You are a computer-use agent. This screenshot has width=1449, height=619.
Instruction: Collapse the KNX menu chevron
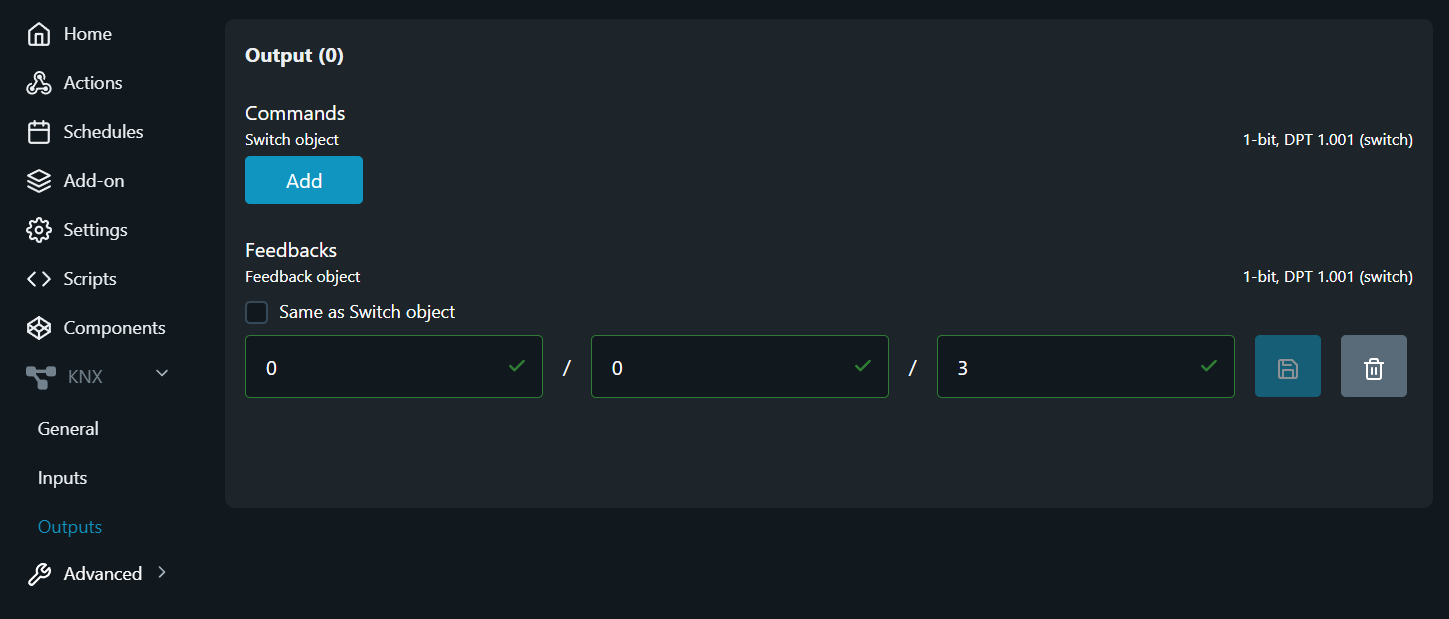click(162, 374)
